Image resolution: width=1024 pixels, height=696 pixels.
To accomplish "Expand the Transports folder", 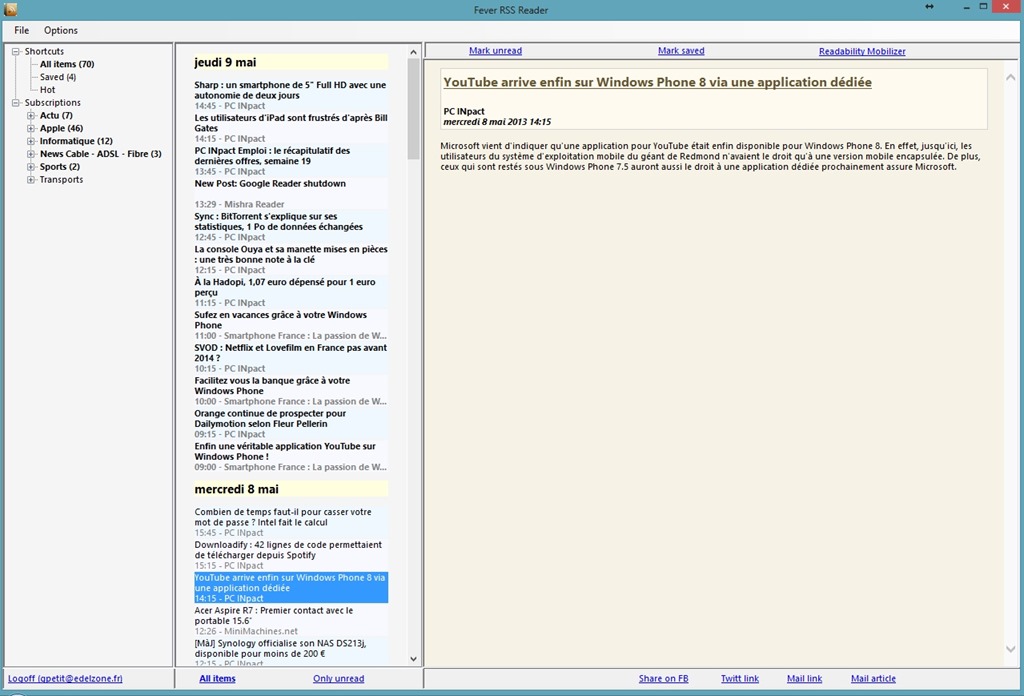I will click(x=31, y=180).
